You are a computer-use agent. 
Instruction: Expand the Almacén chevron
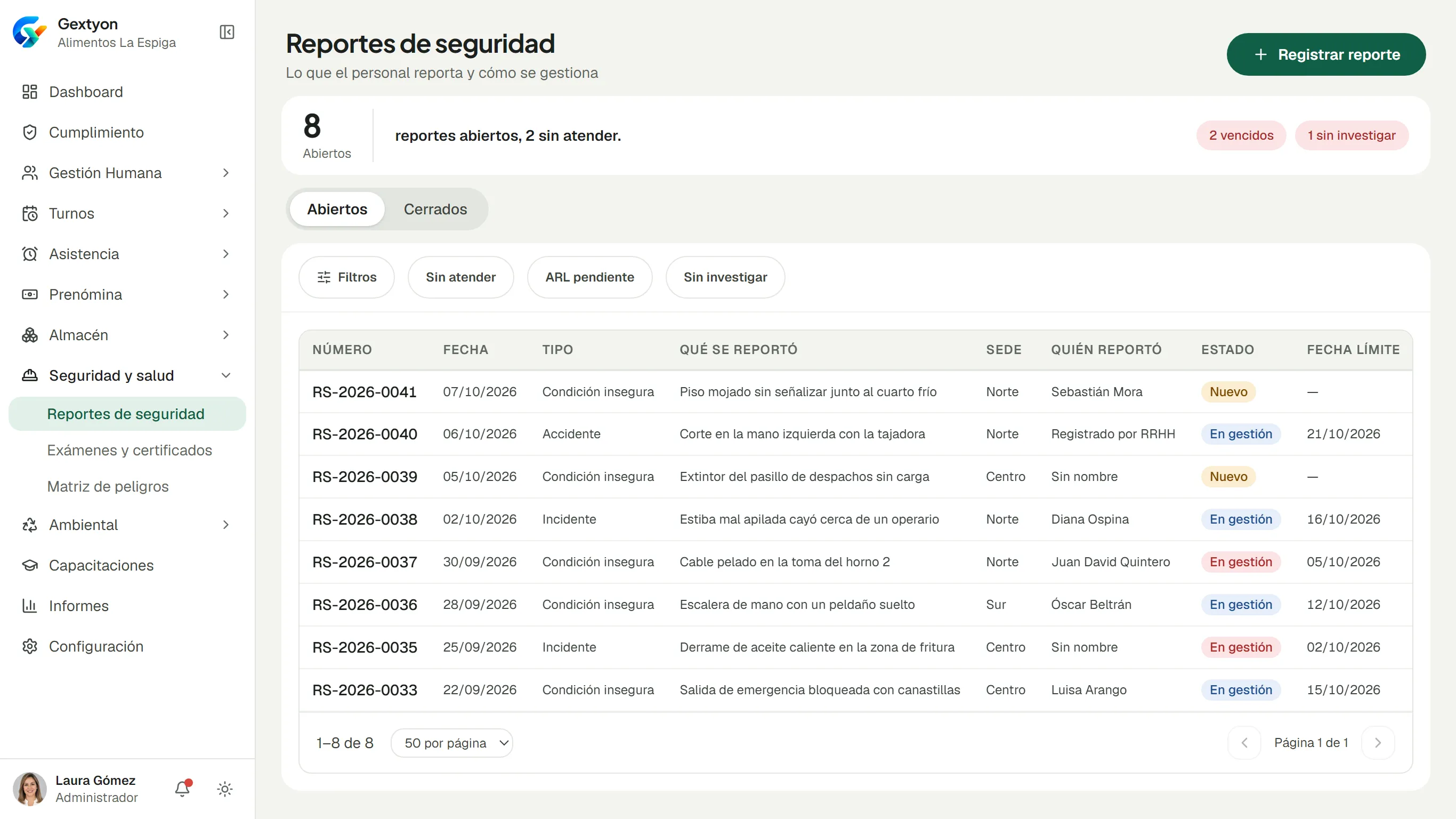(225, 335)
